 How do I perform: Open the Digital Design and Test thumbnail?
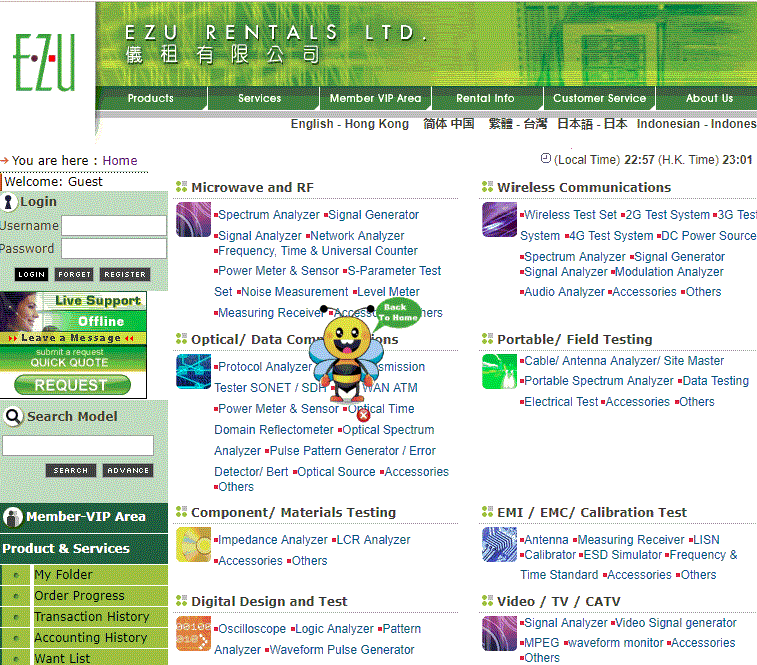(193, 633)
